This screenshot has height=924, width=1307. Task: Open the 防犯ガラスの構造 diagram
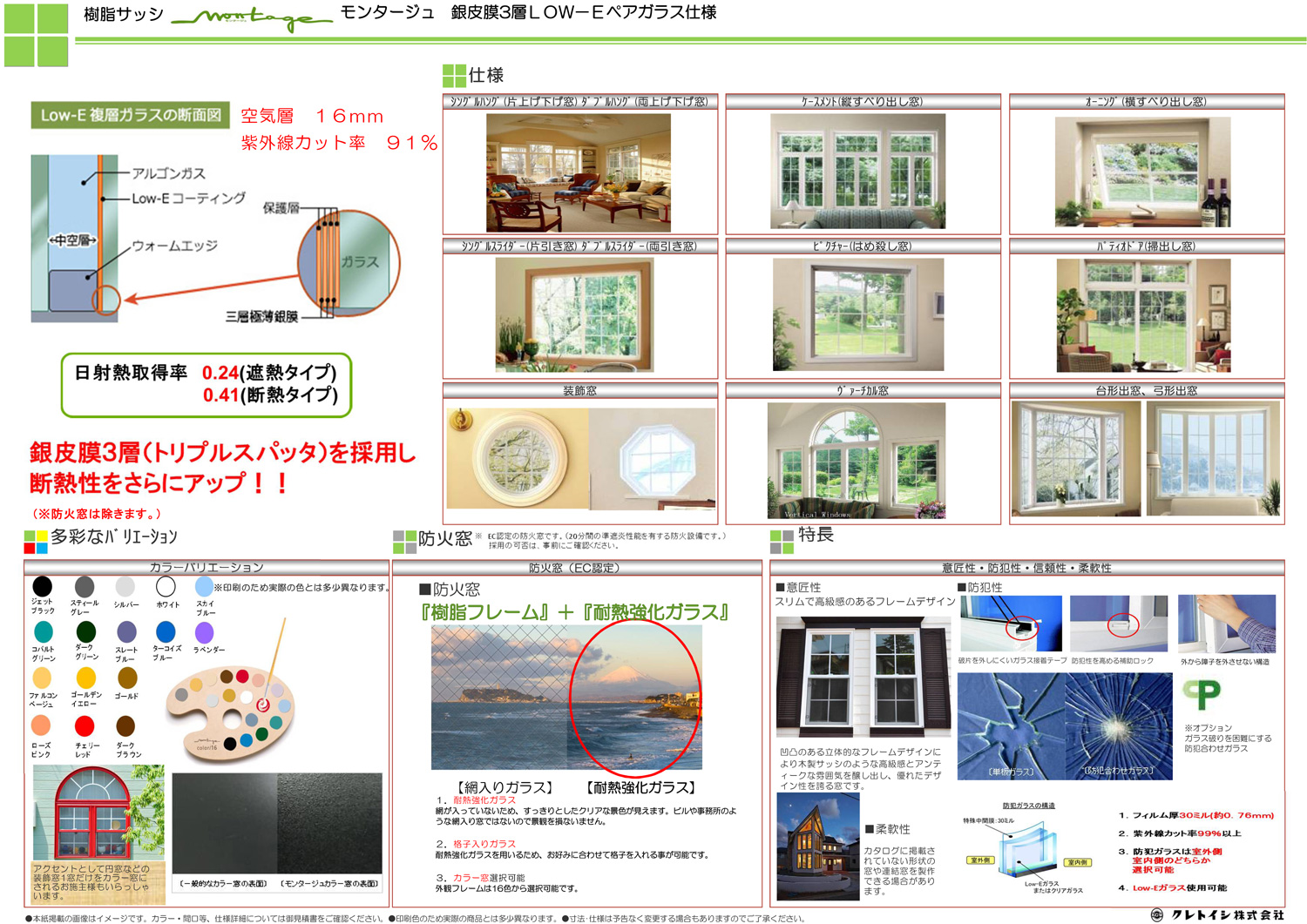coord(1029,848)
